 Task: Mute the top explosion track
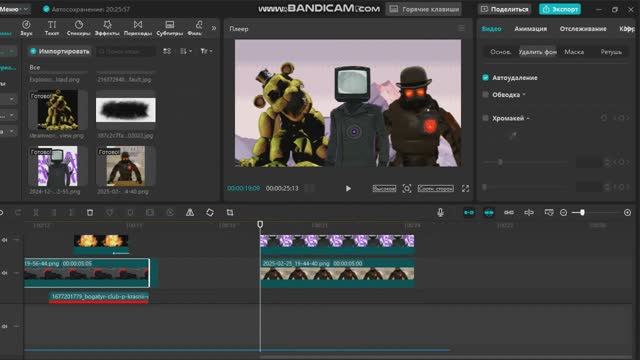pos(4,240)
